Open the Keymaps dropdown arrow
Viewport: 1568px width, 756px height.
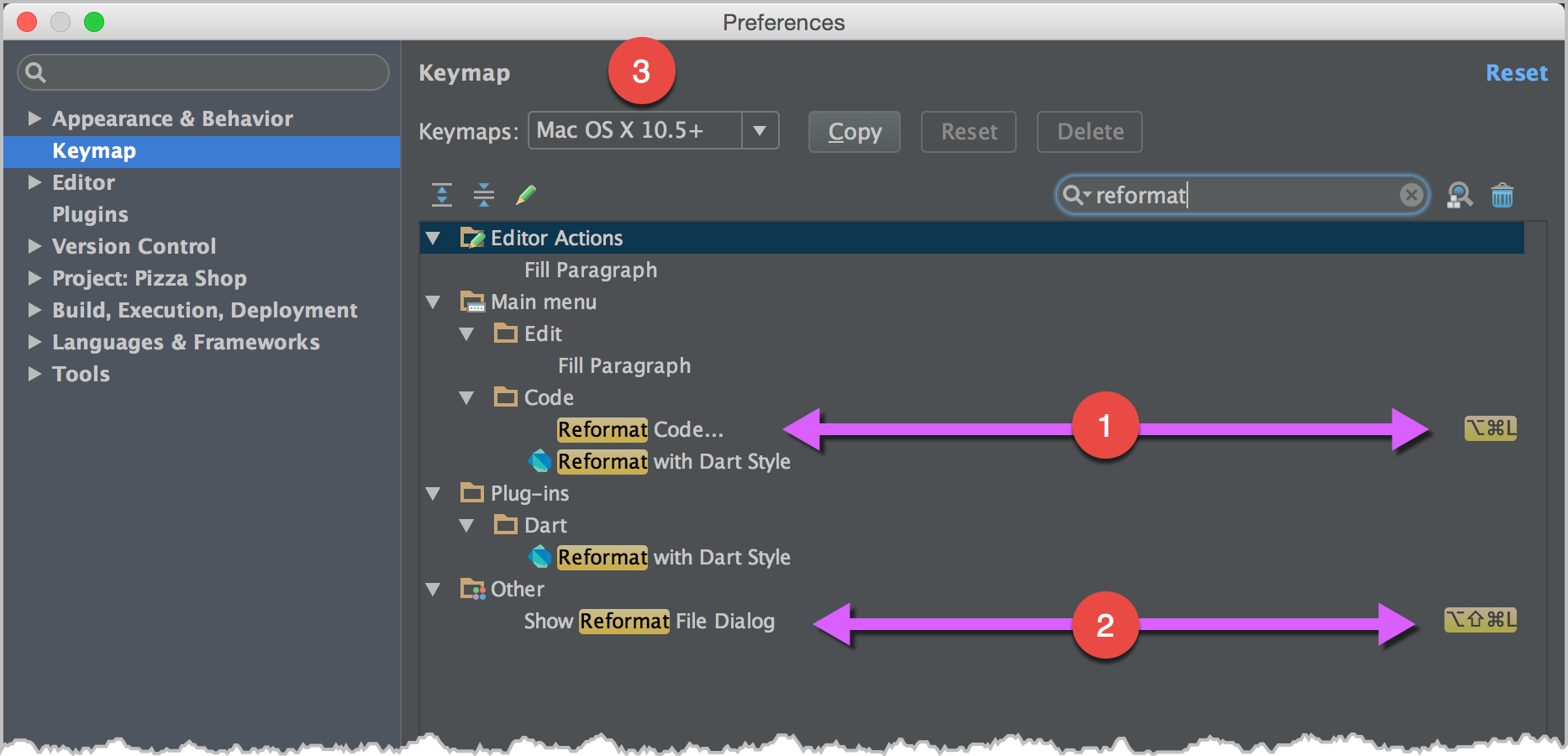760,131
